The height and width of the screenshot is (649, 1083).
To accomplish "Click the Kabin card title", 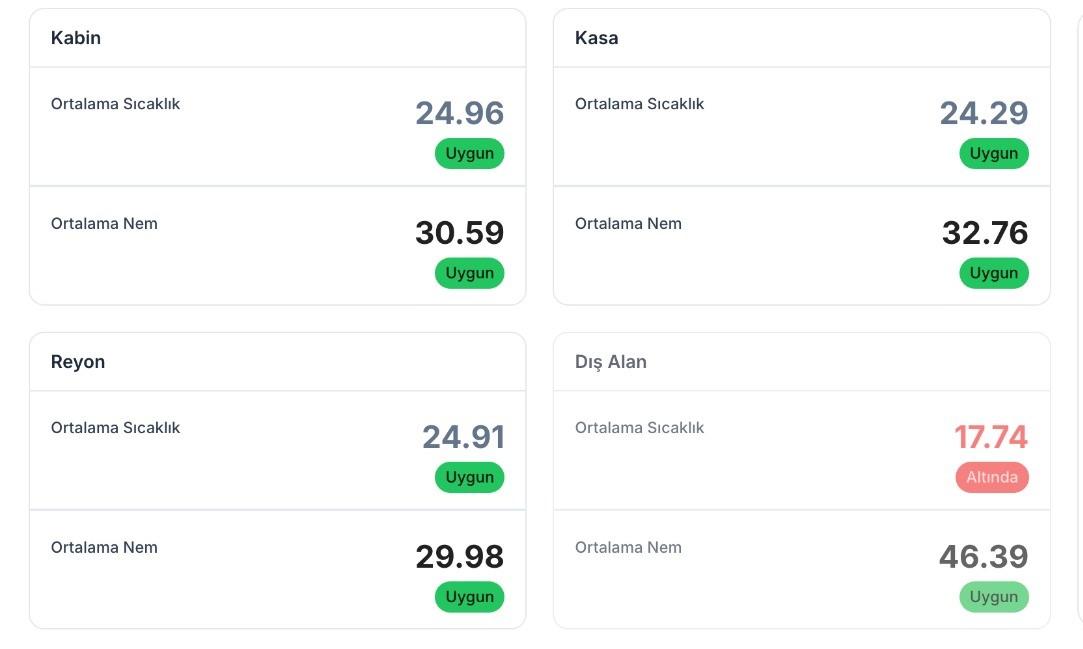I will [x=76, y=38].
